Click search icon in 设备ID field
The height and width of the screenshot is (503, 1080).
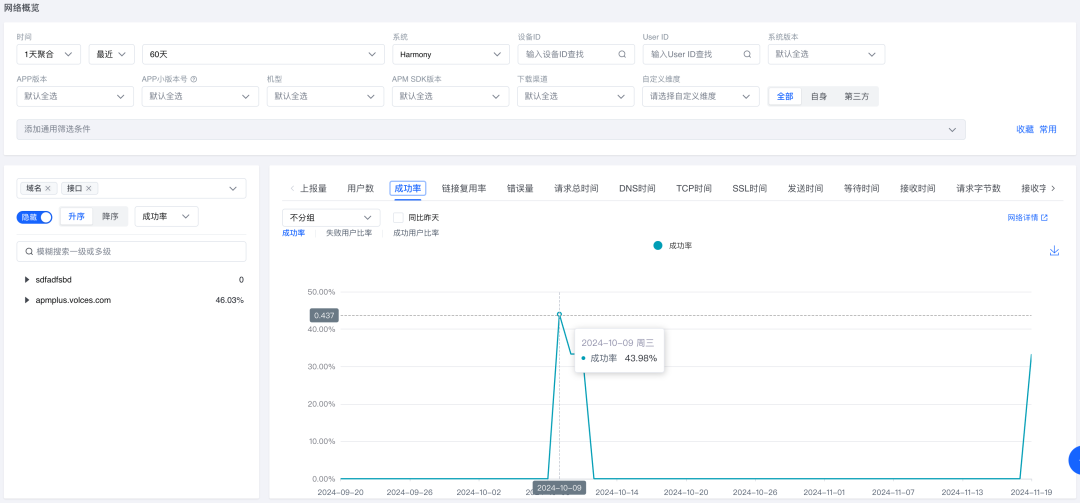[x=622, y=54]
